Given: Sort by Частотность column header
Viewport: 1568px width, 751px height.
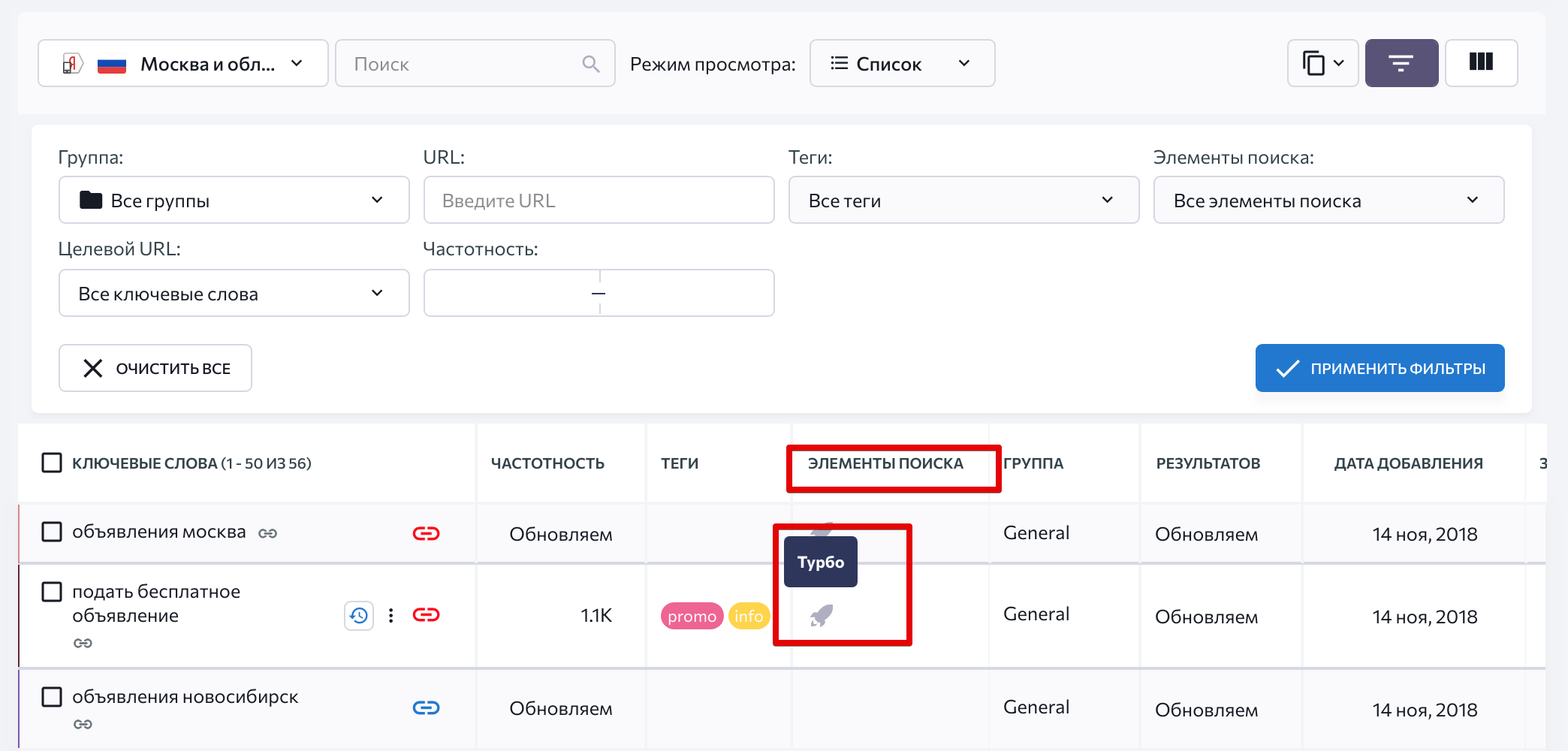Looking at the screenshot, I should click(x=547, y=463).
